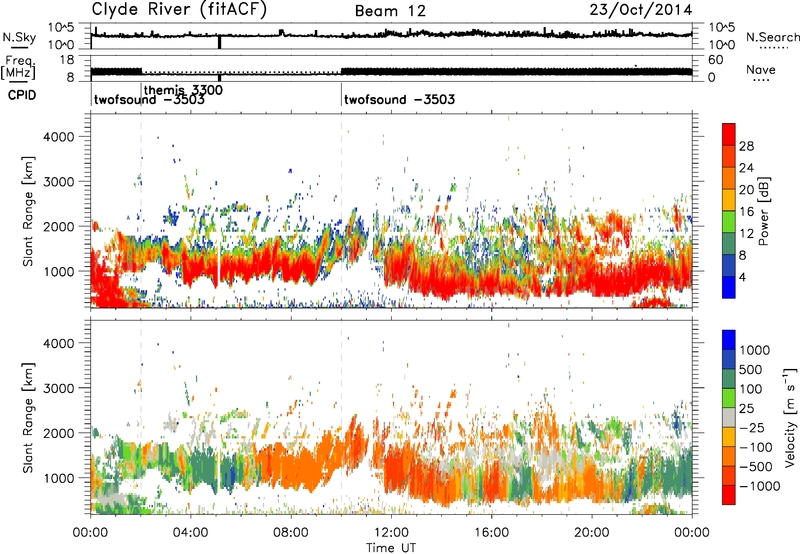Click the '60' Nave axis tick

coord(716,60)
